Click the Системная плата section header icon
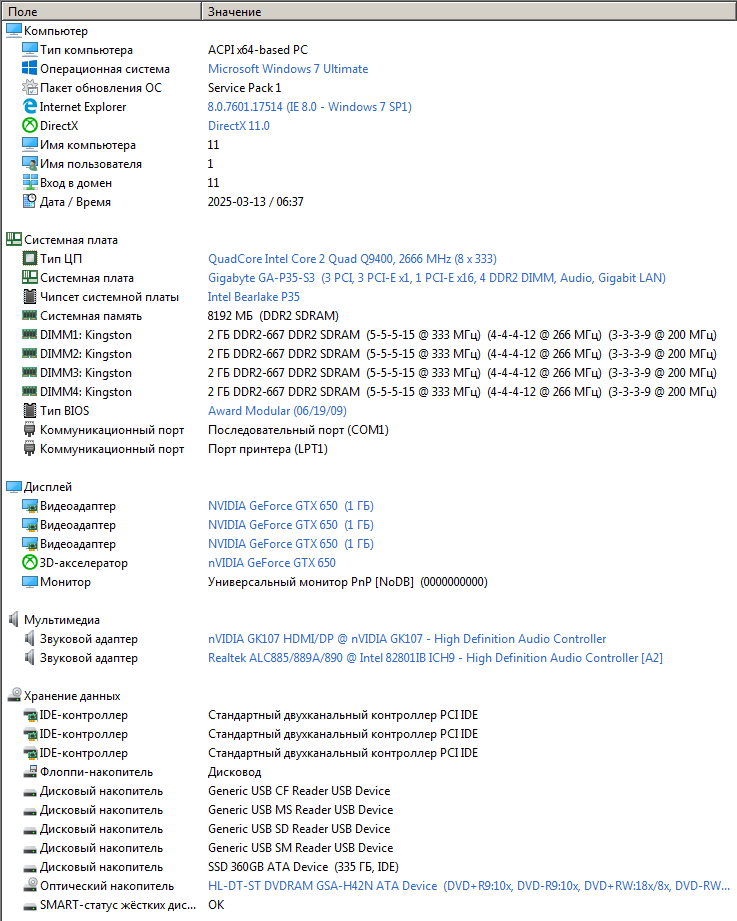 tap(14, 239)
